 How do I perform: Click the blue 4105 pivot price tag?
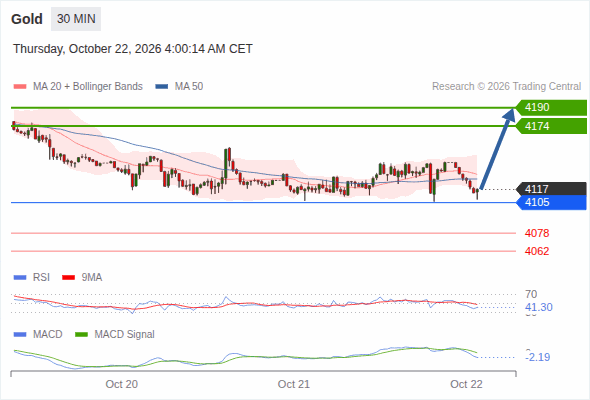551,202
